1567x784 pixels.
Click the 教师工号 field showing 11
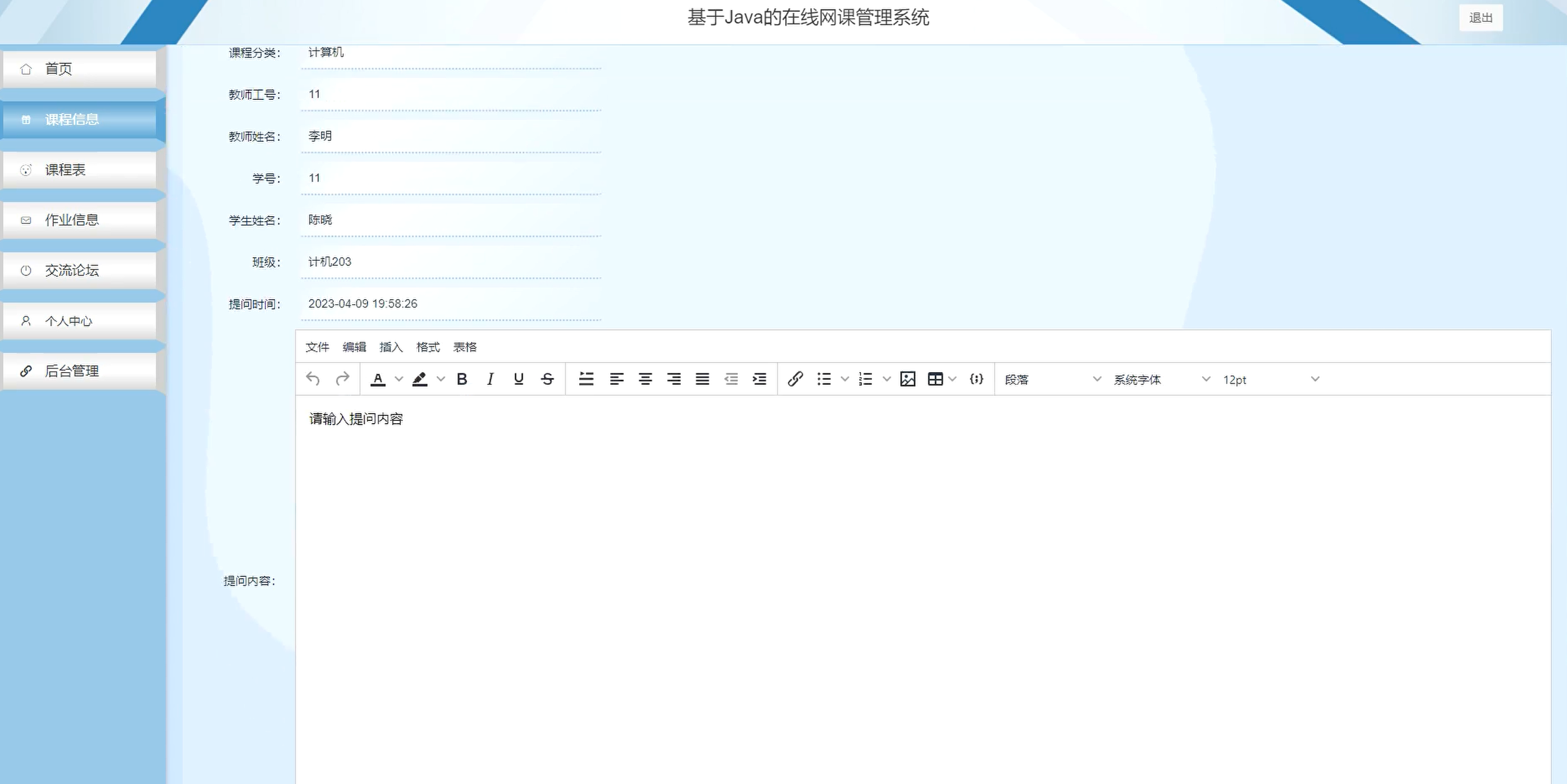click(x=451, y=94)
